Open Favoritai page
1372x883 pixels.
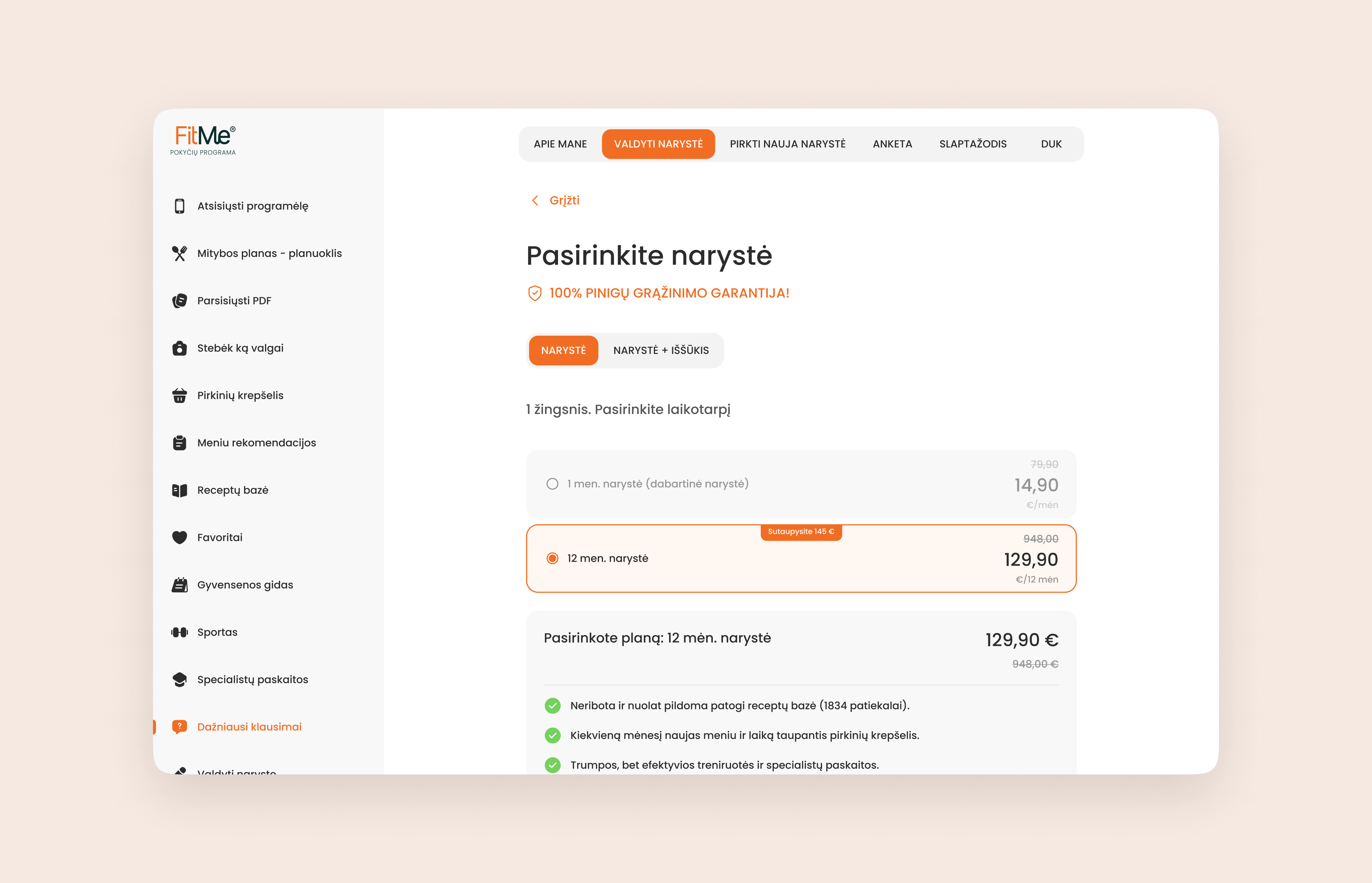[220, 537]
